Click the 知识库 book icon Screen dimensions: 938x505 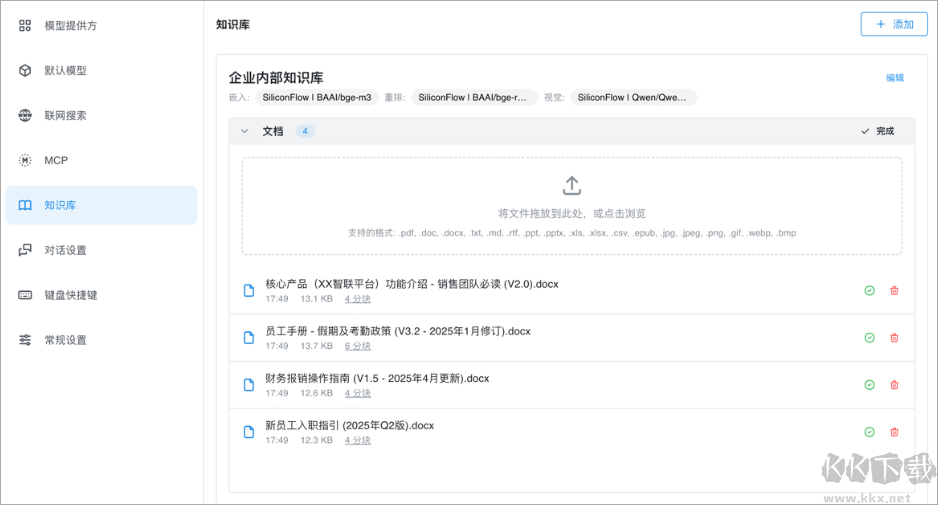point(25,205)
